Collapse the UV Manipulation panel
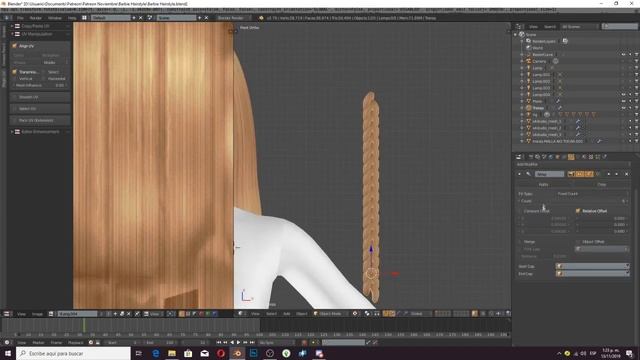 pyautogui.click(x=13, y=34)
